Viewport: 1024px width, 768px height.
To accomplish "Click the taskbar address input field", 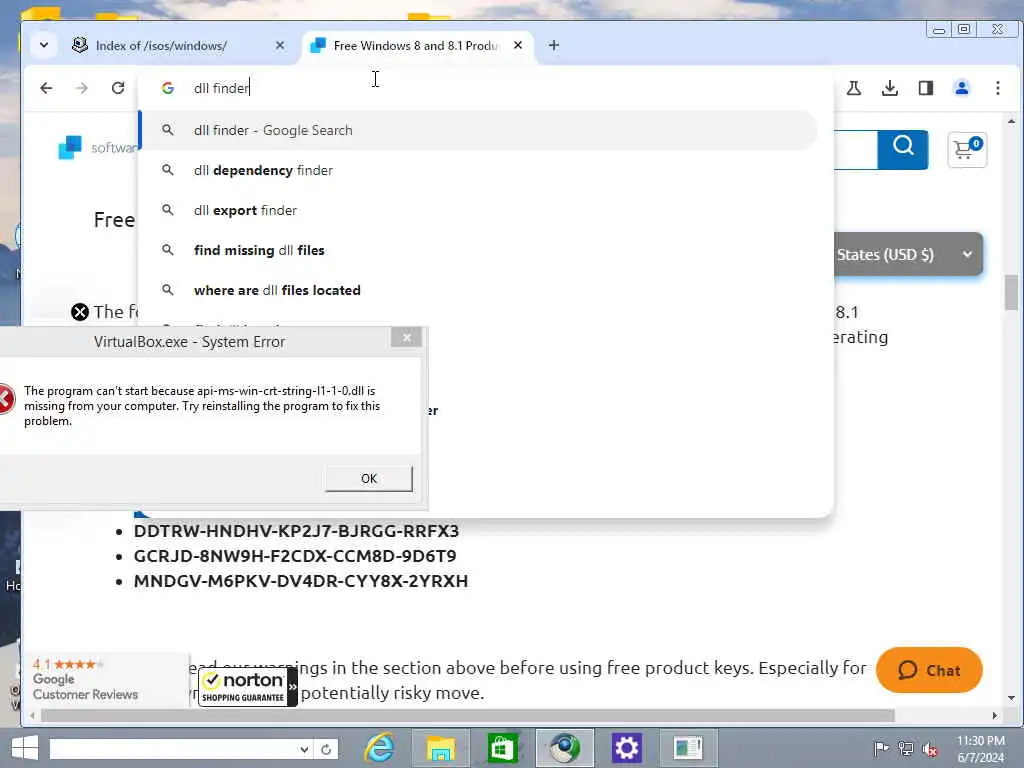I will pos(173,748).
